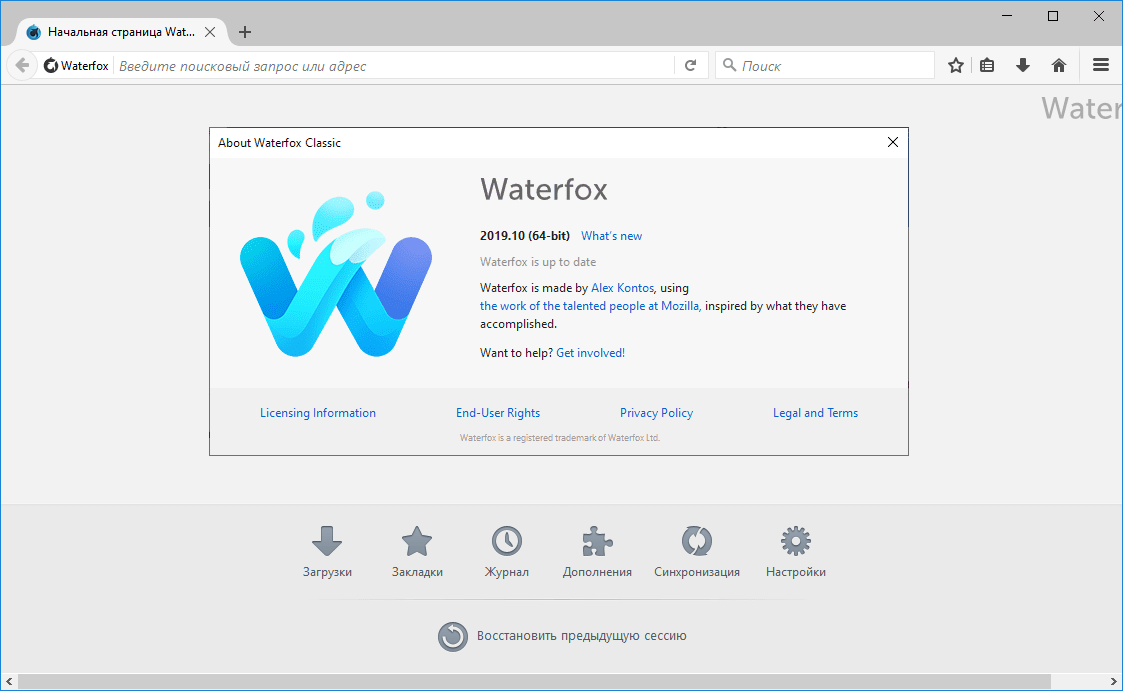
Task: Open a new tab with plus button
Action: tap(245, 32)
